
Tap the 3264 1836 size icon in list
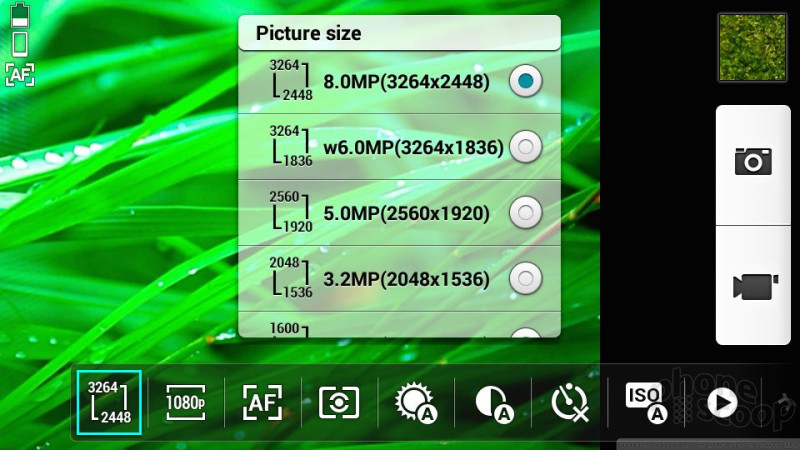[x=291, y=146]
